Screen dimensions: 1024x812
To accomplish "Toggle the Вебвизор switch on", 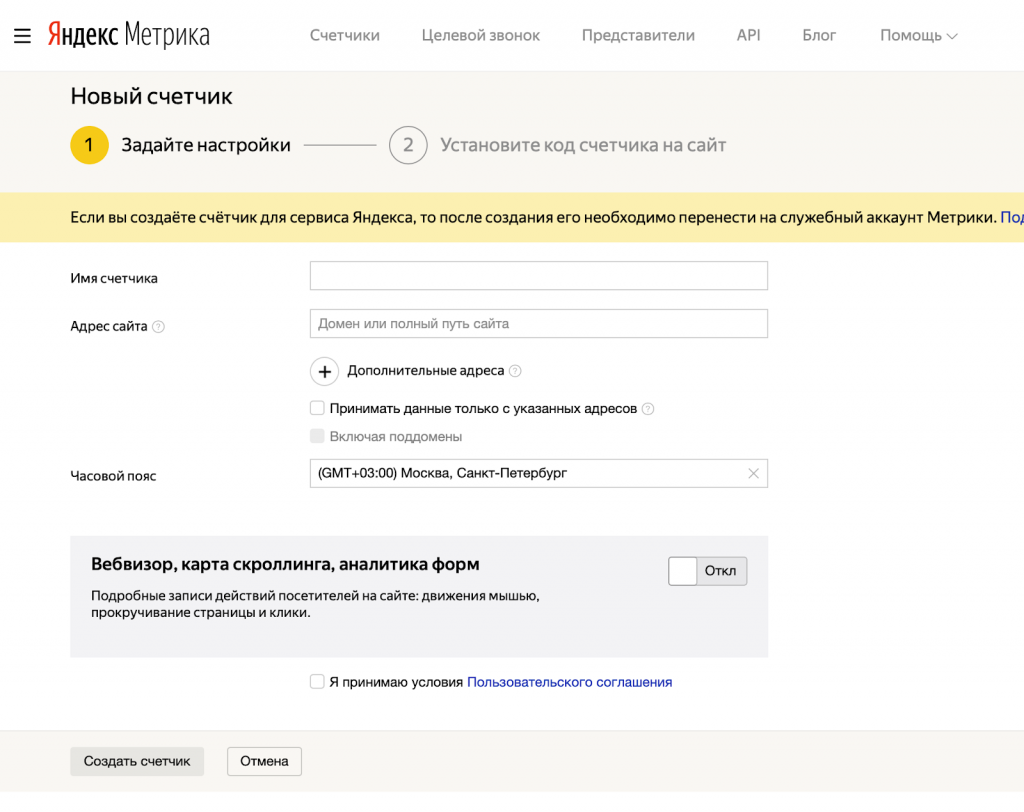I will [707, 571].
